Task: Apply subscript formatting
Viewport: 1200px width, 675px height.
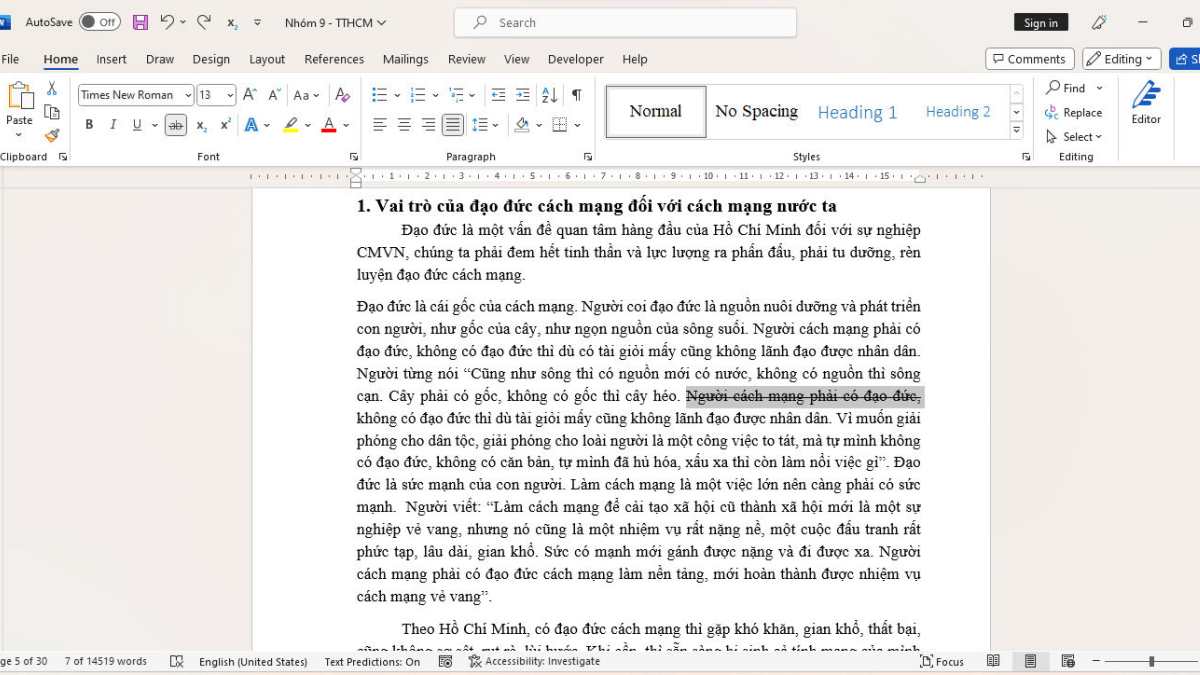Action: point(201,124)
